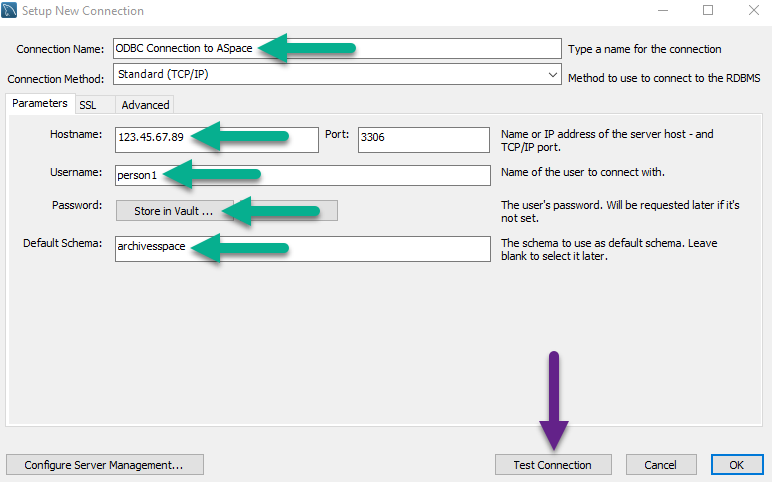Expand the Connection Method dropdown arrow

553,74
